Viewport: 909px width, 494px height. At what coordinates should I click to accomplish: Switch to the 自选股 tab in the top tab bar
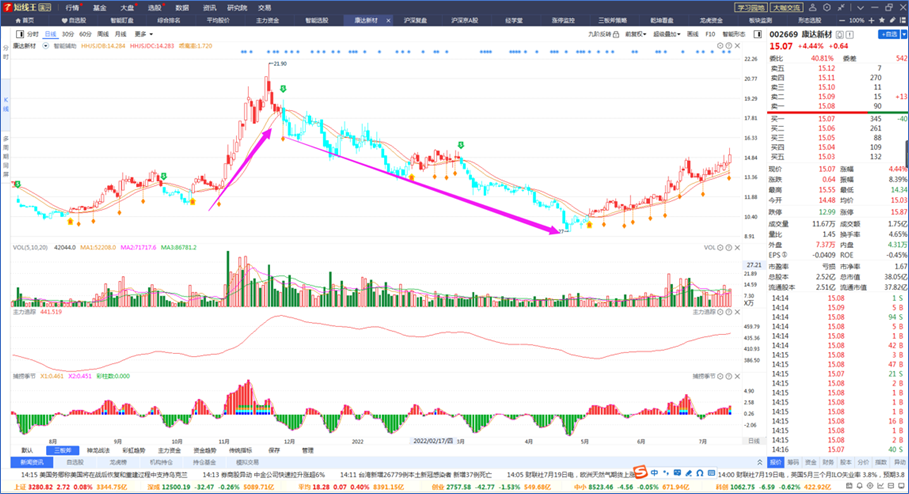click(x=74, y=20)
